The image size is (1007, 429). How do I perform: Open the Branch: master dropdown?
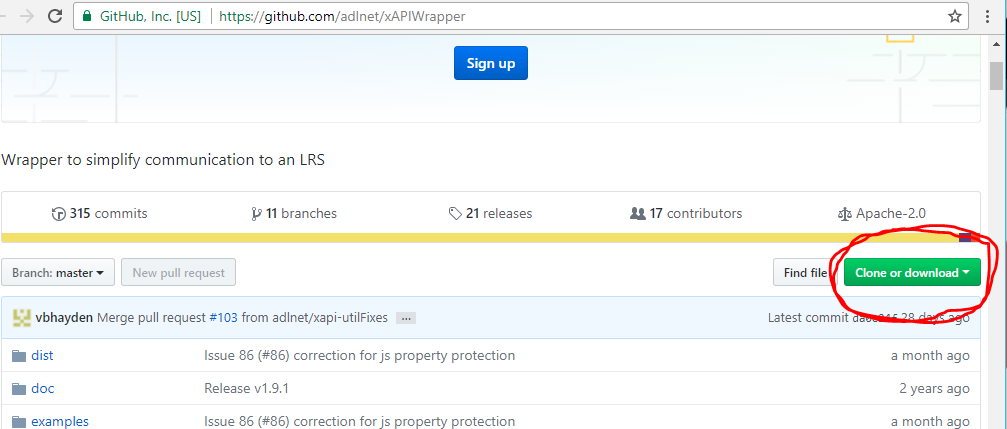(58, 272)
